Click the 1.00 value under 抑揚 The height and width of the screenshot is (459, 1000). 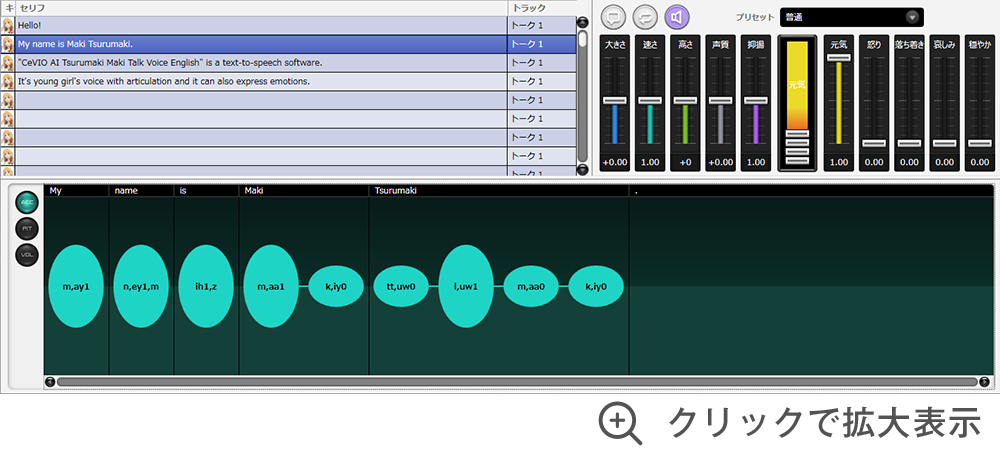tap(756, 163)
